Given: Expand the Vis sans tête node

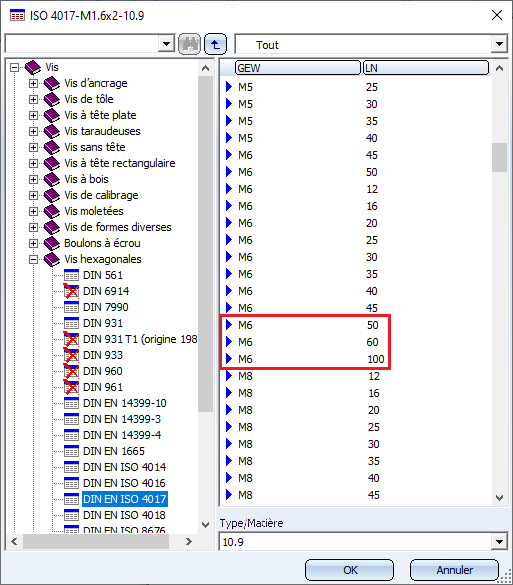Looking at the screenshot, I should coord(33,148).
